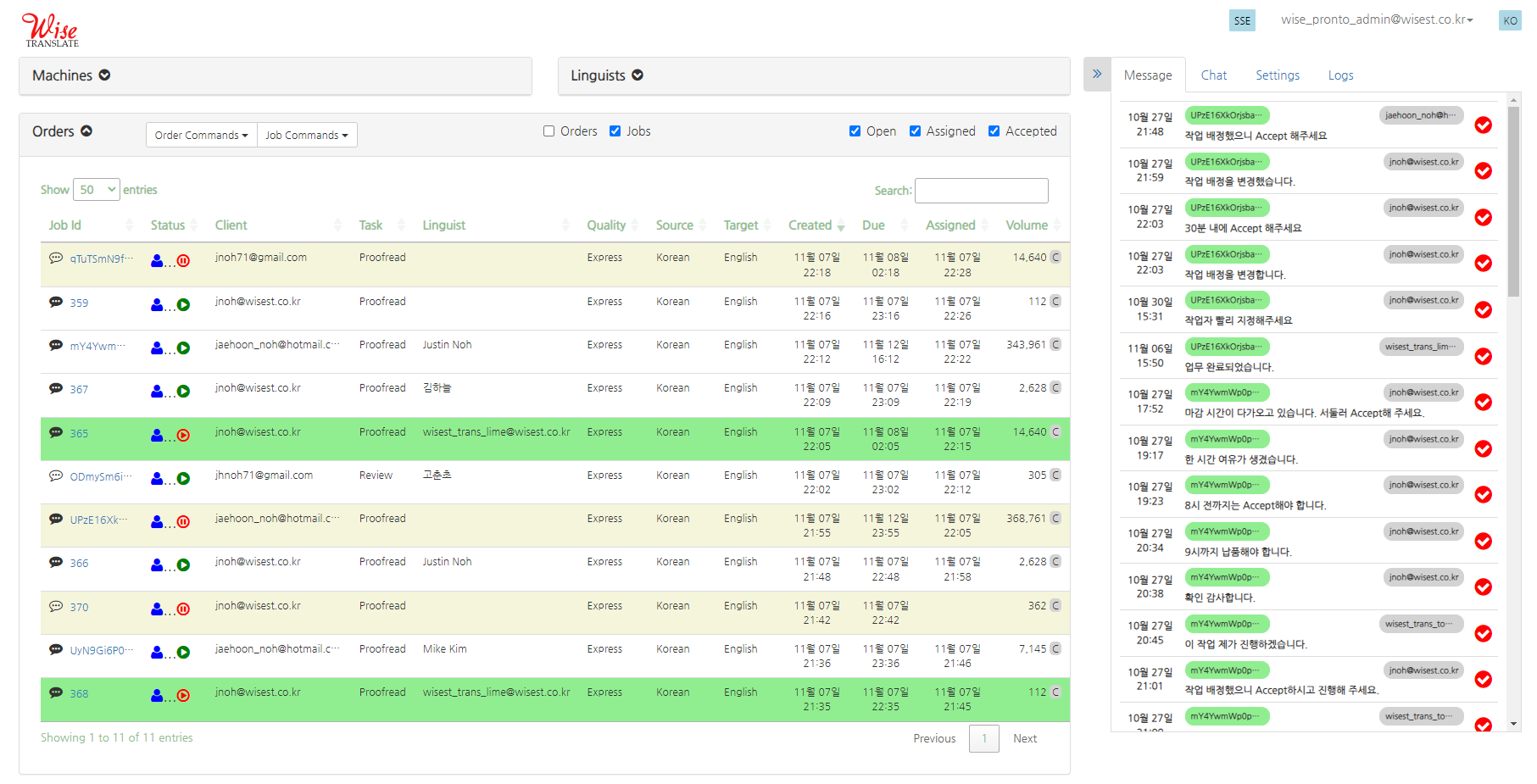Open the Logs tab
Viewport: 1537px width, 784px height.
tap(1339, 75)
